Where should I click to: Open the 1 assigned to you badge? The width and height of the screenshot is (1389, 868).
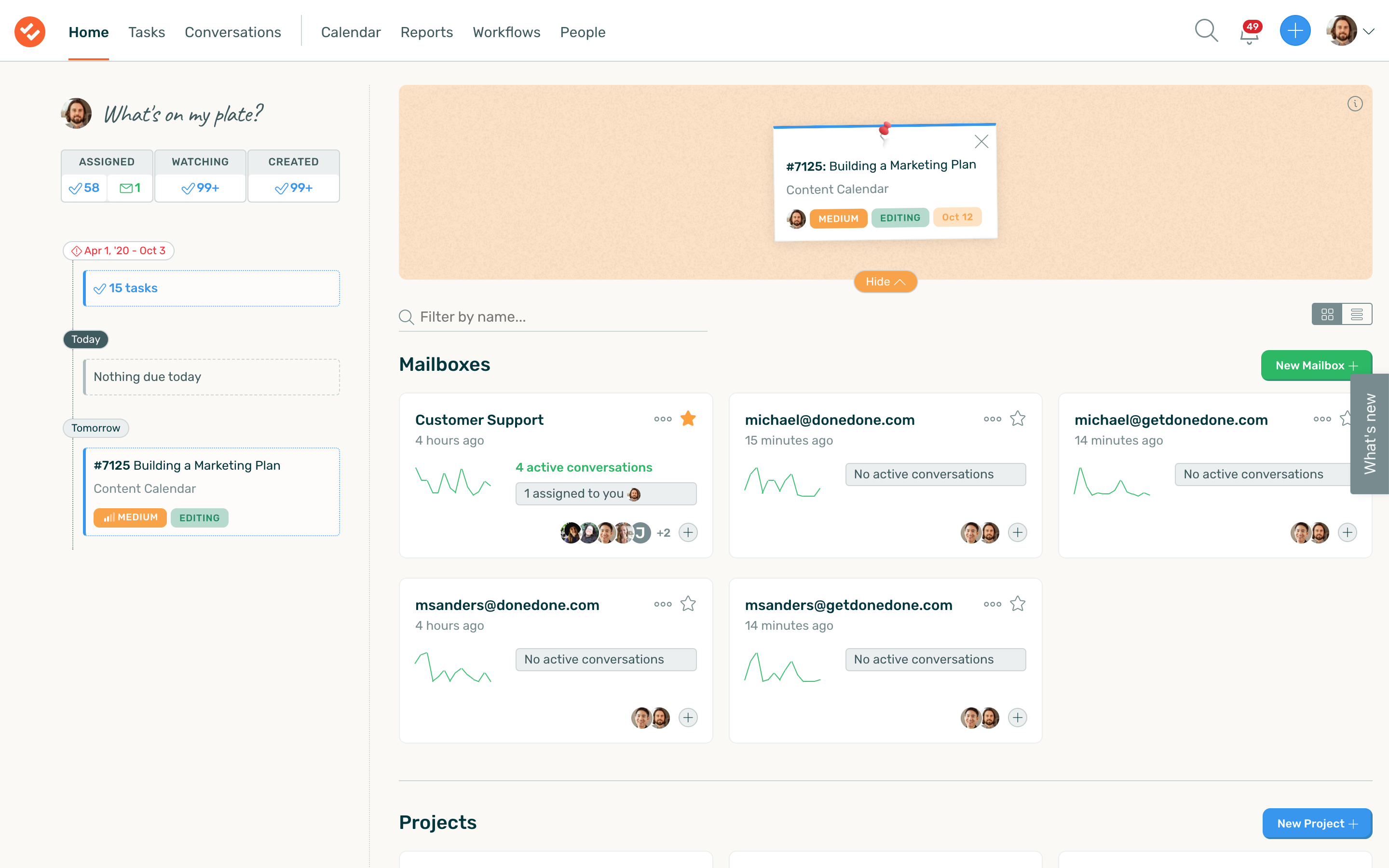(606, 494)
